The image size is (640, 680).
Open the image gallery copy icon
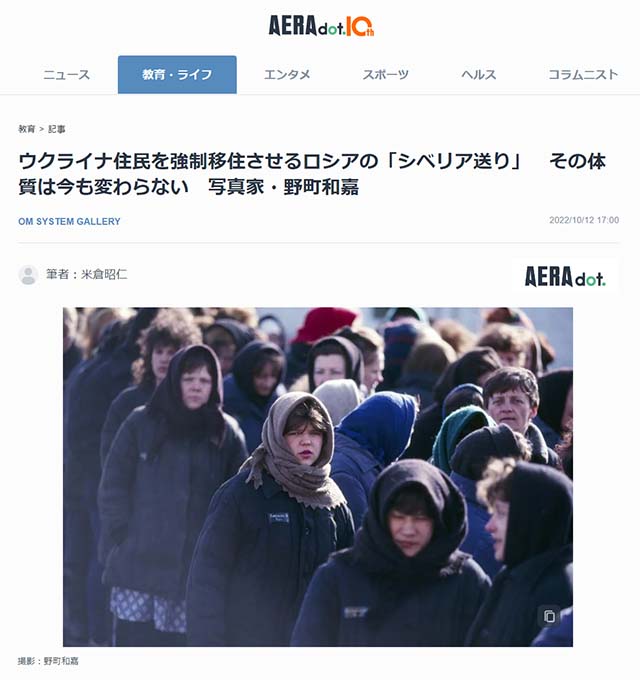[549, 616]
